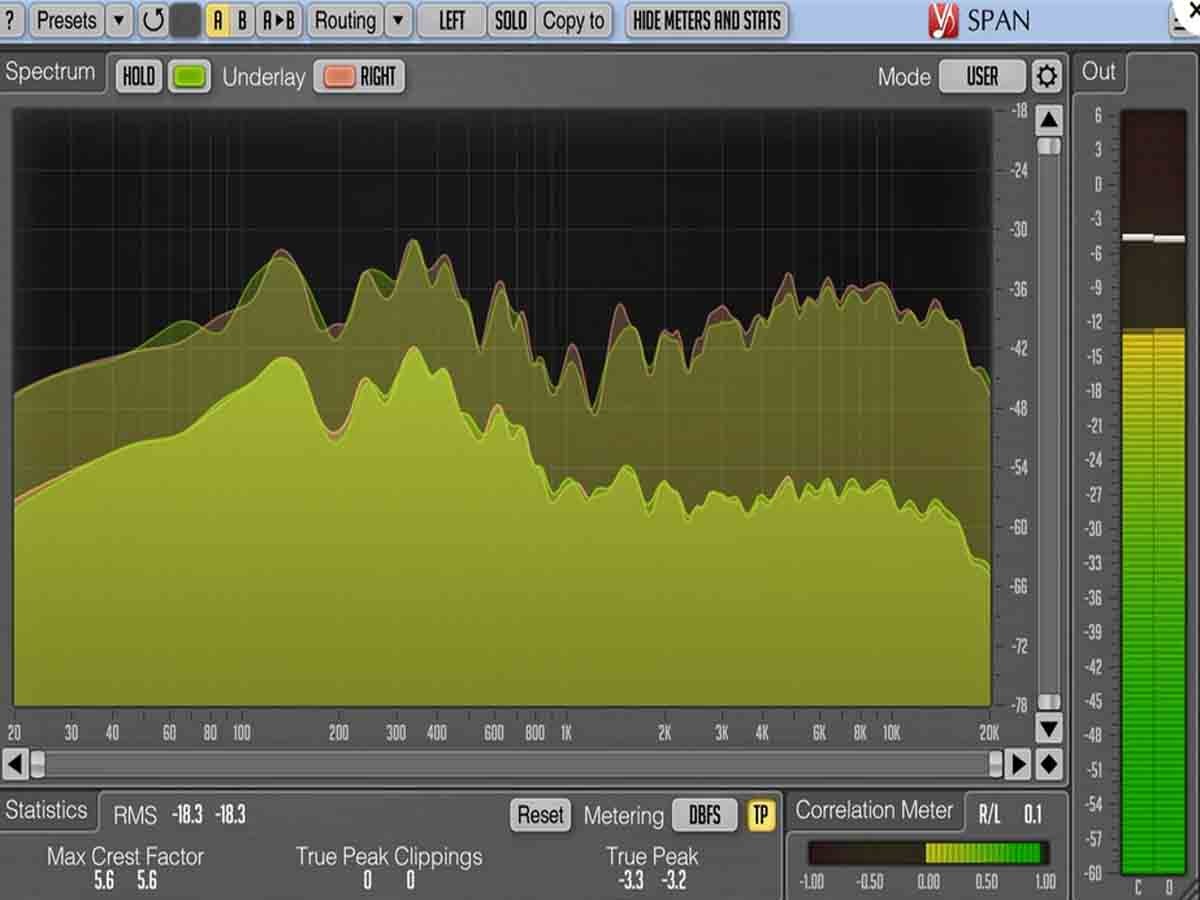Open the Mode USER selector
The height and width of the screenshot is (900, 1200).
pyautogui.click(x=981, y=76)
